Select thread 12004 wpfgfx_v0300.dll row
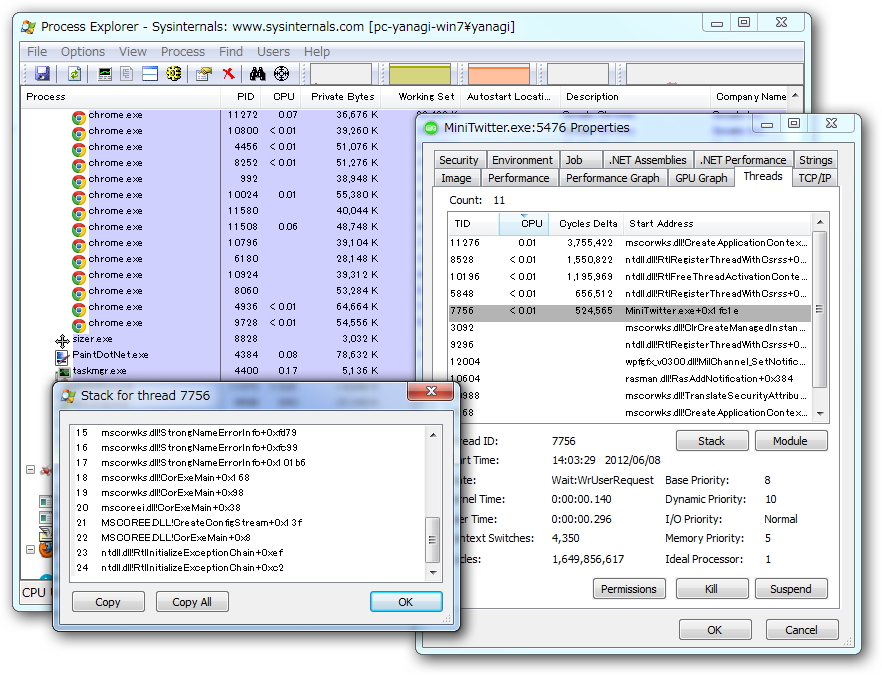Image resolution: width=882 pixels, height=675 pixels. click(629, 362)
